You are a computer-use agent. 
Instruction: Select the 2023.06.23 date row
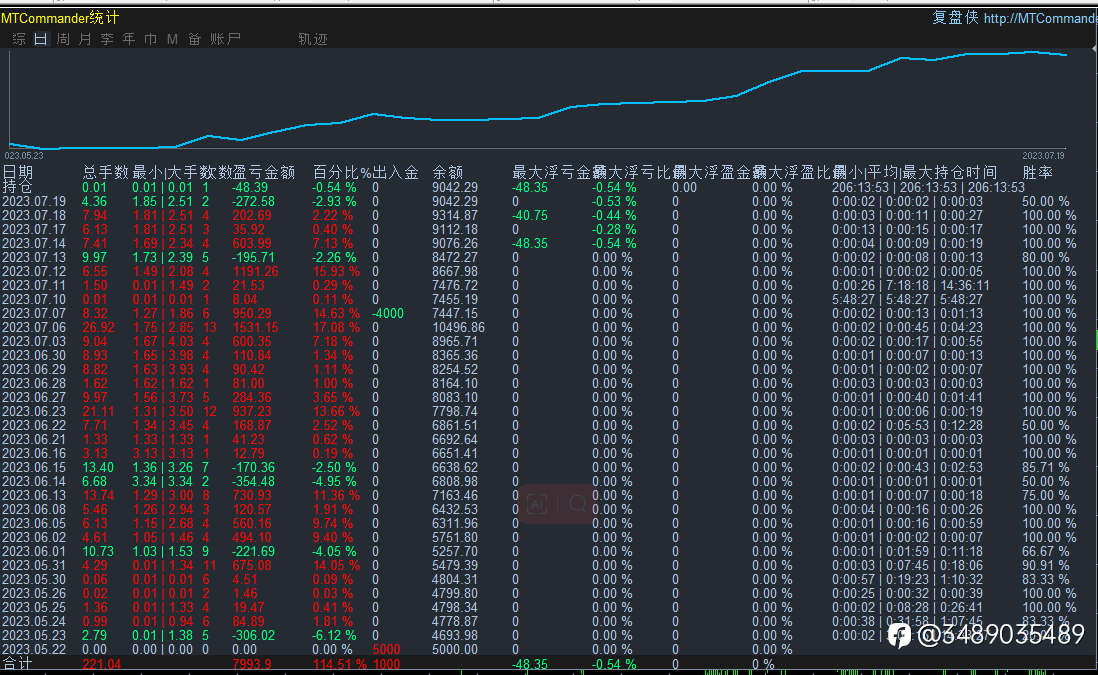pos(34,412)
